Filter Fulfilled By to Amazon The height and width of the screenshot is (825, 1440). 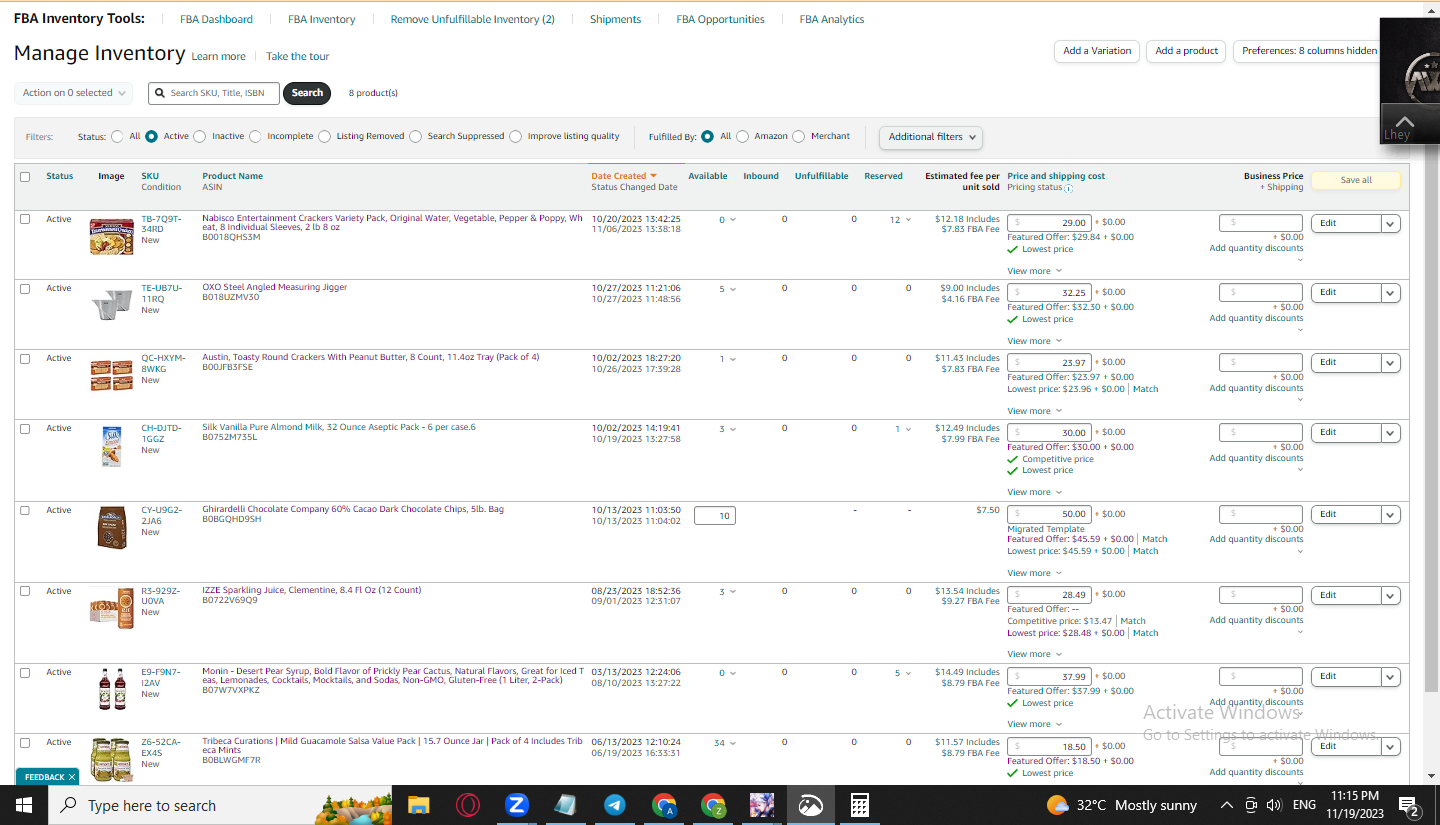coord(742,136)
